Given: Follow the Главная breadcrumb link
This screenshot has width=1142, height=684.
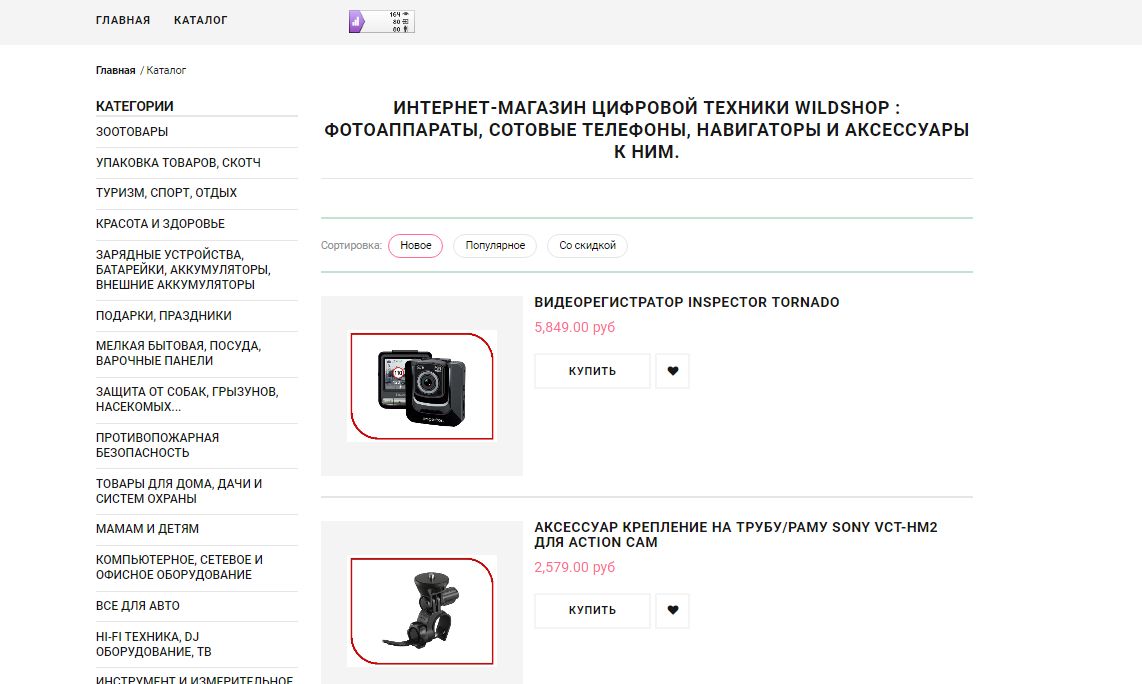Looking at the screenshot, I should pos(115,71).
